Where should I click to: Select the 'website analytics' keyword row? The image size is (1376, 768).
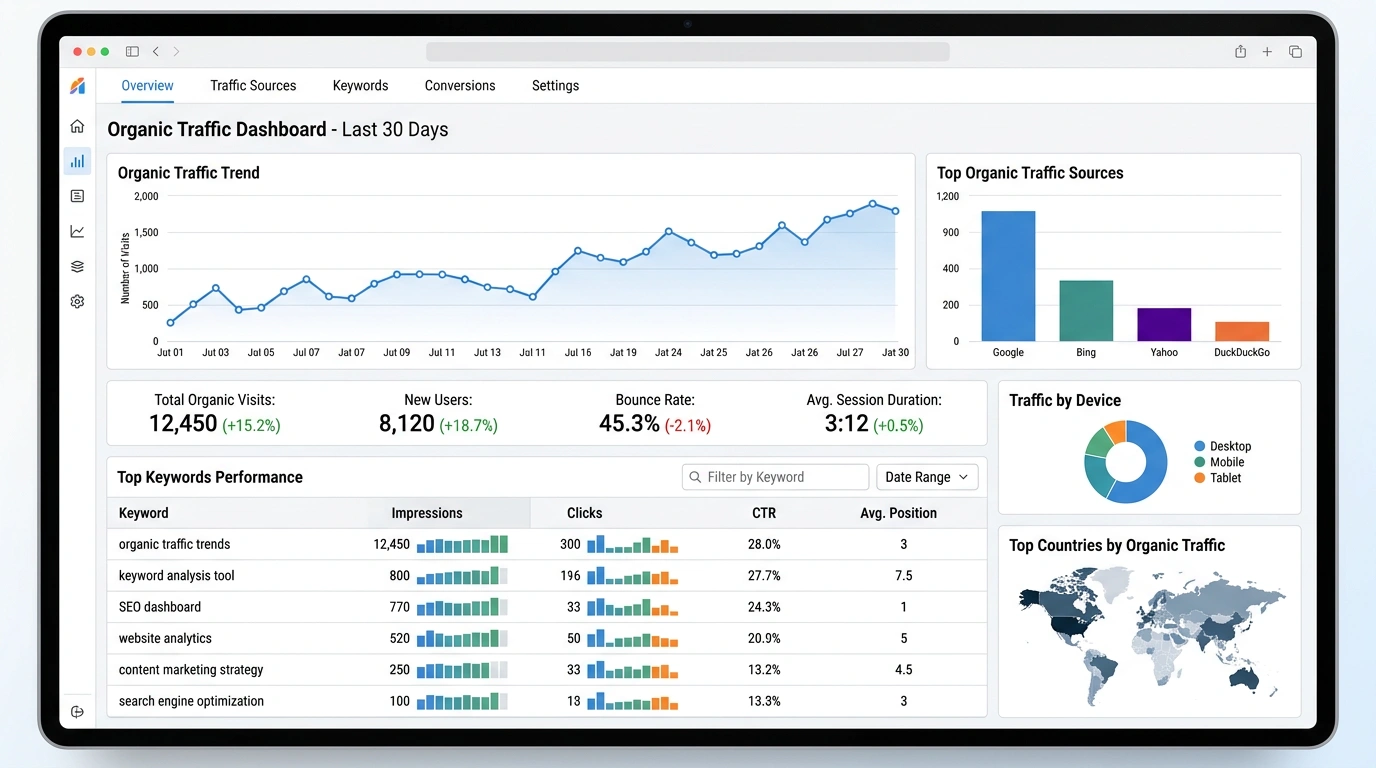[547, 638]
